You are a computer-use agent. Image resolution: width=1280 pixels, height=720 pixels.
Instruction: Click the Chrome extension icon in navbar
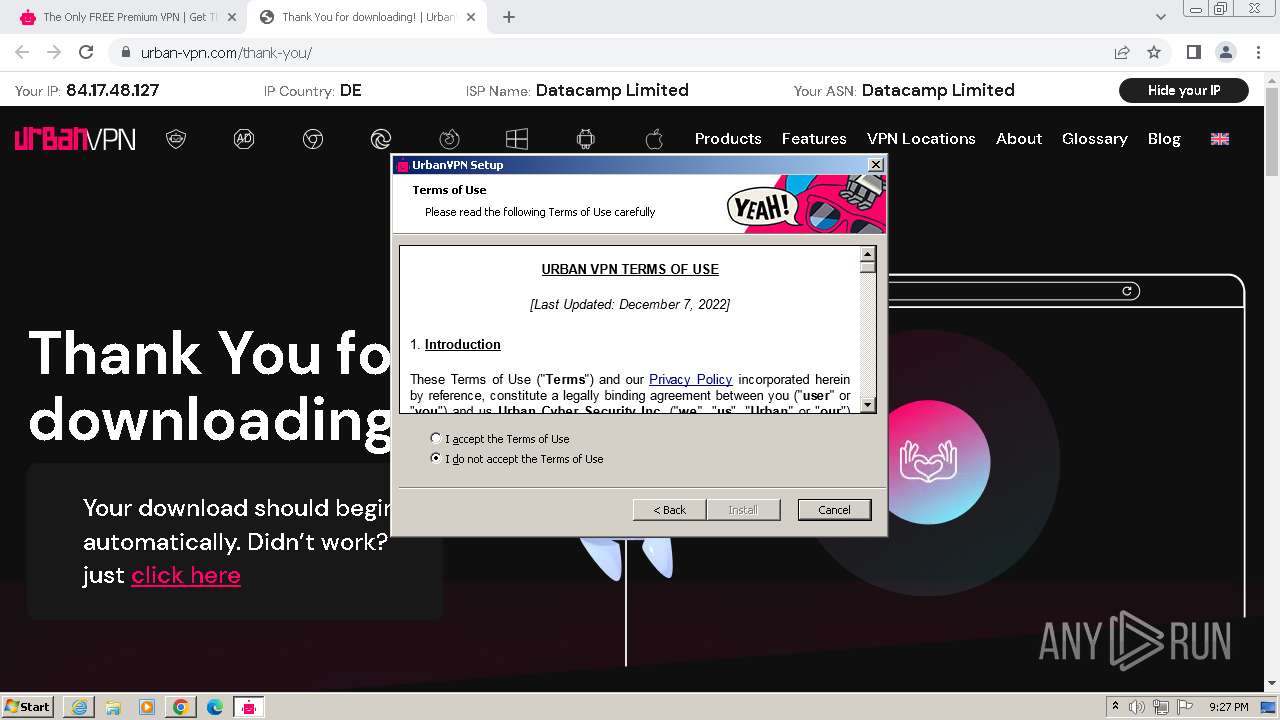point(313,139)
